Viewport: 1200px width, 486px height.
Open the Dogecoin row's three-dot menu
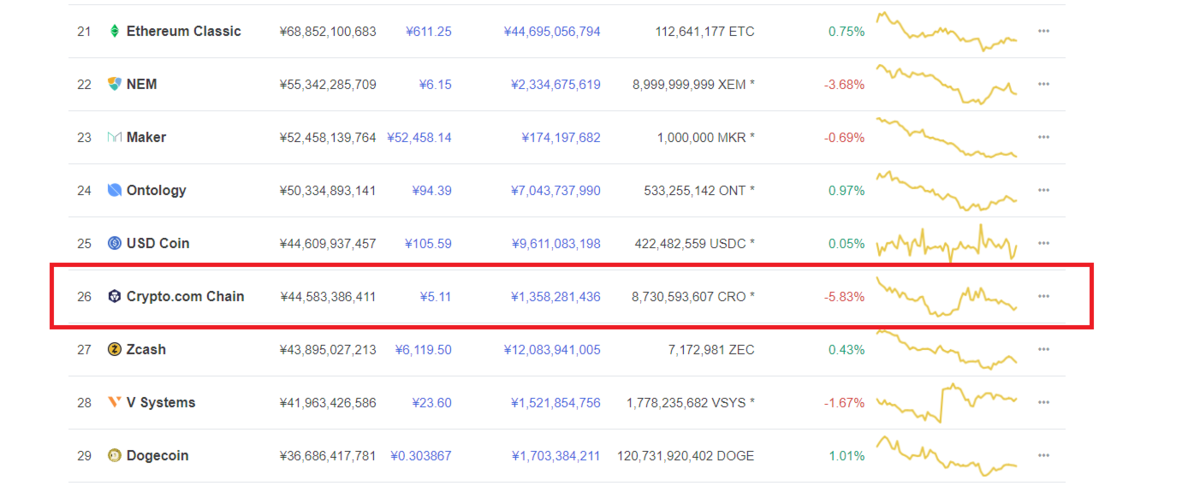click(x=1043, y=455)
